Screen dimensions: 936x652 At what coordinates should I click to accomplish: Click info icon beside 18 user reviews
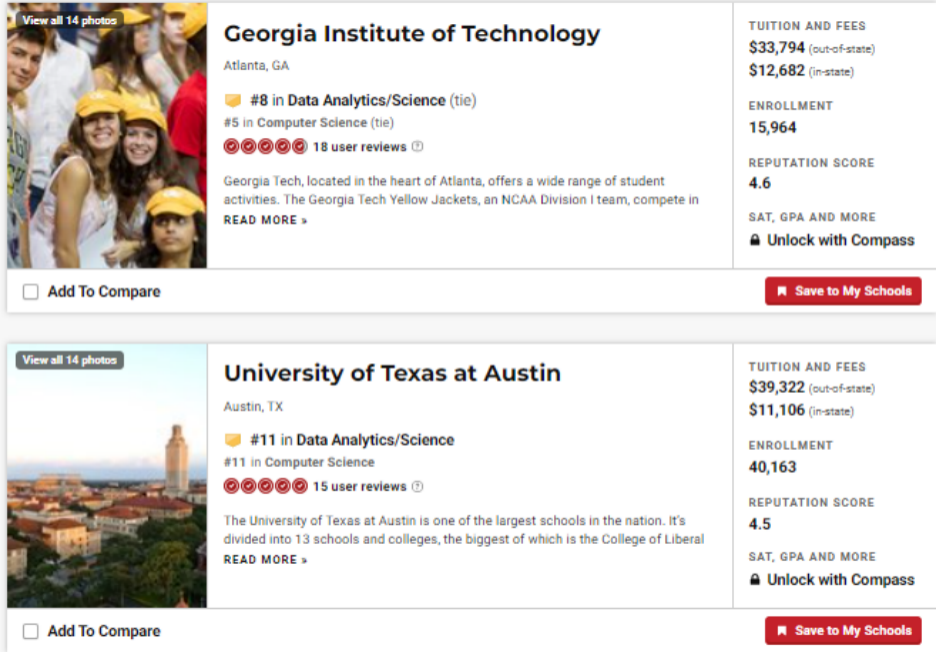(417, 147)
